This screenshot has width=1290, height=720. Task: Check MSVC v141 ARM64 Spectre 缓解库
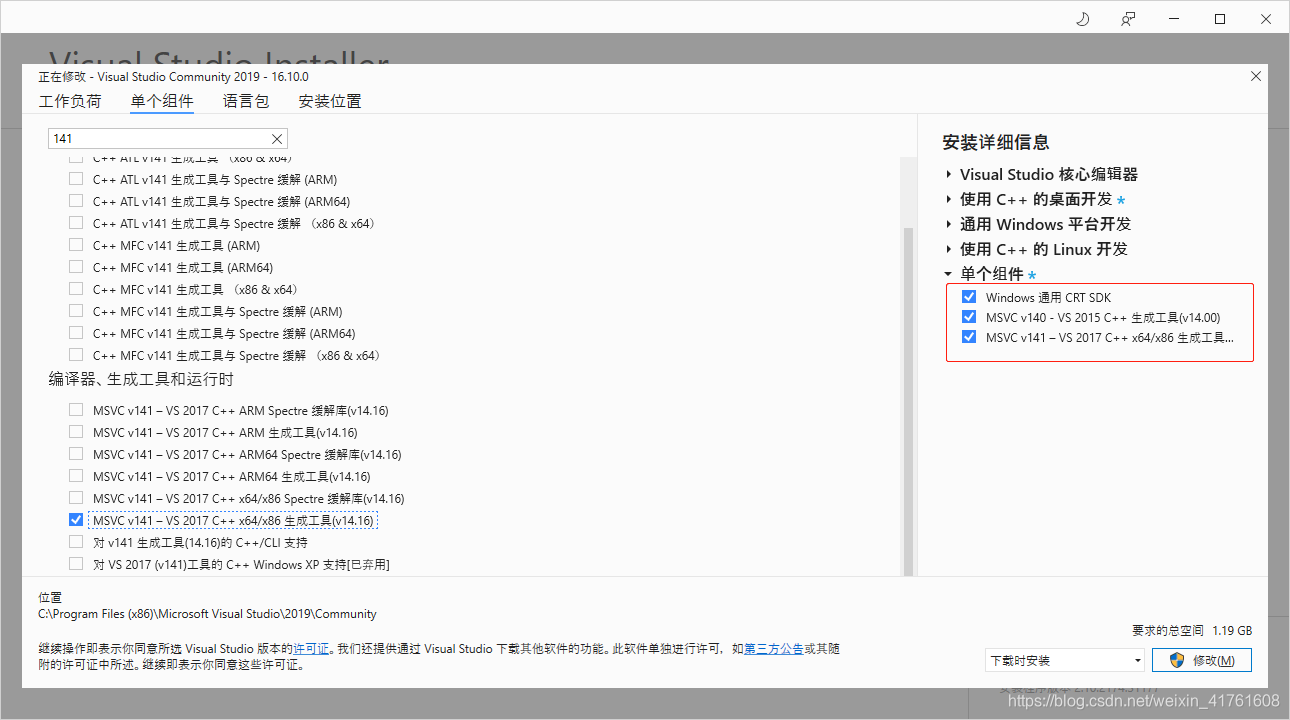[x=76, y=454]
